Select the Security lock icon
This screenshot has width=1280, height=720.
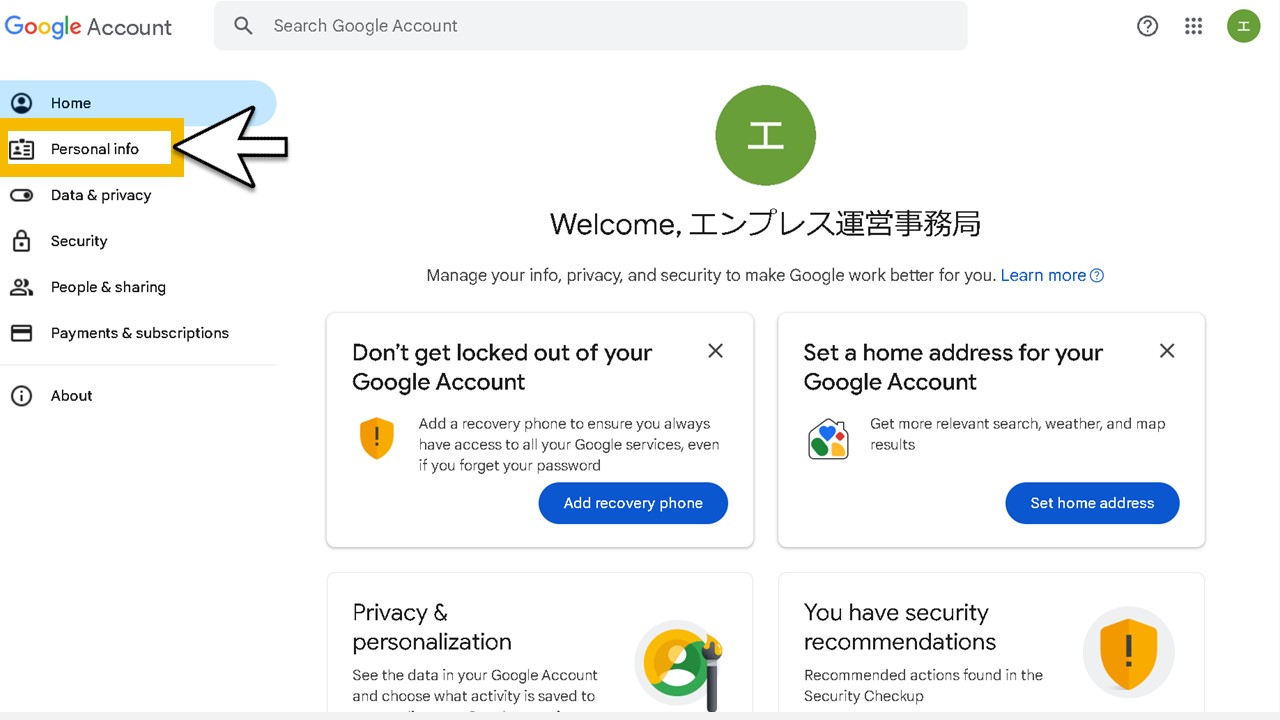coord(22,241)
